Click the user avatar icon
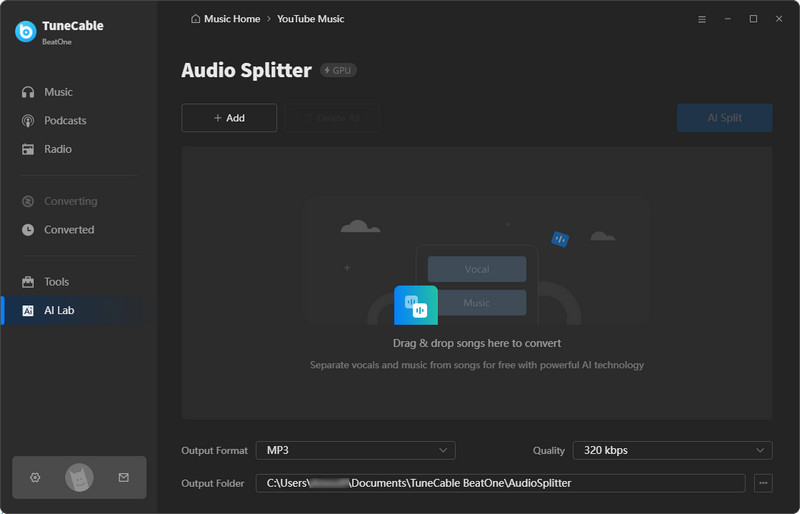 [79, 478]
